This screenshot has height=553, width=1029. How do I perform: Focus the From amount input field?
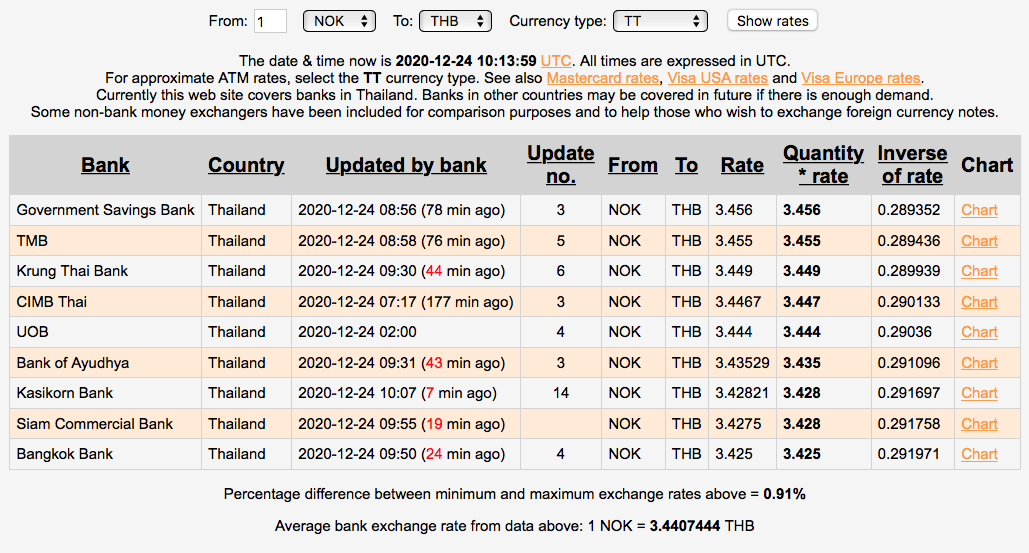pyautogui.click(x=270, y=21)
